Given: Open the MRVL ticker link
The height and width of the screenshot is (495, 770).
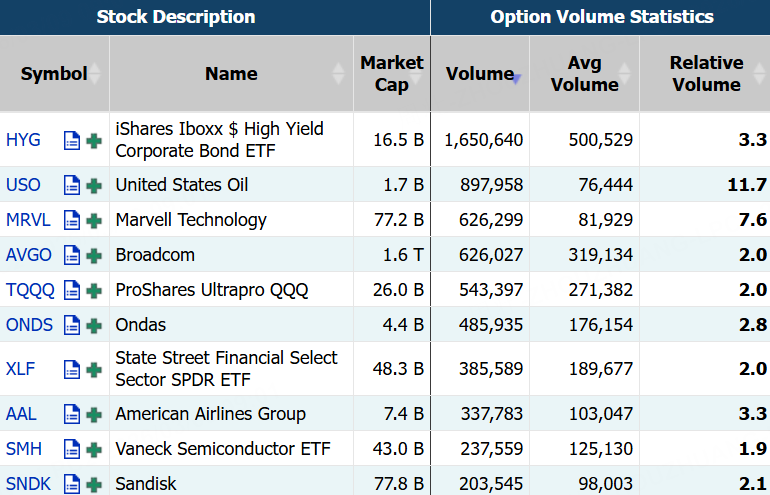Looking at the screenshot, I should click(26, 220).
